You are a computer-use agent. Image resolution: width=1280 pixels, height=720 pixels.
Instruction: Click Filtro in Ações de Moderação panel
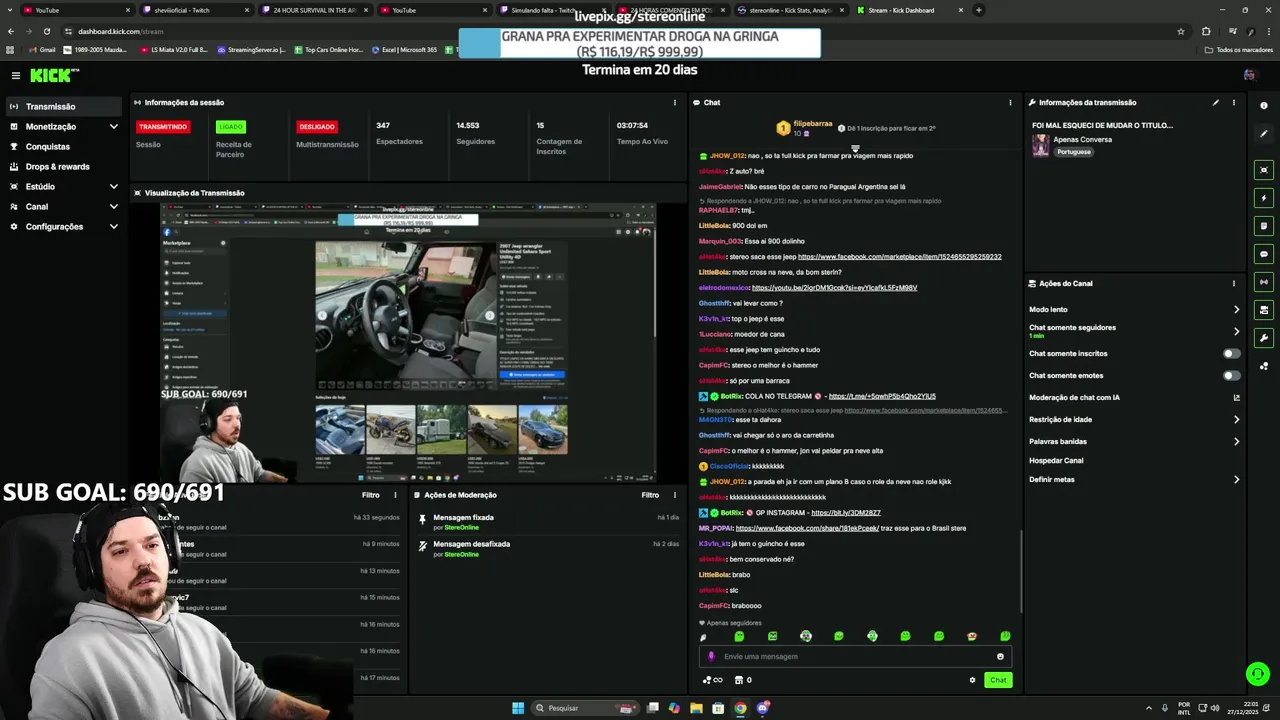[x=650, y=495]
